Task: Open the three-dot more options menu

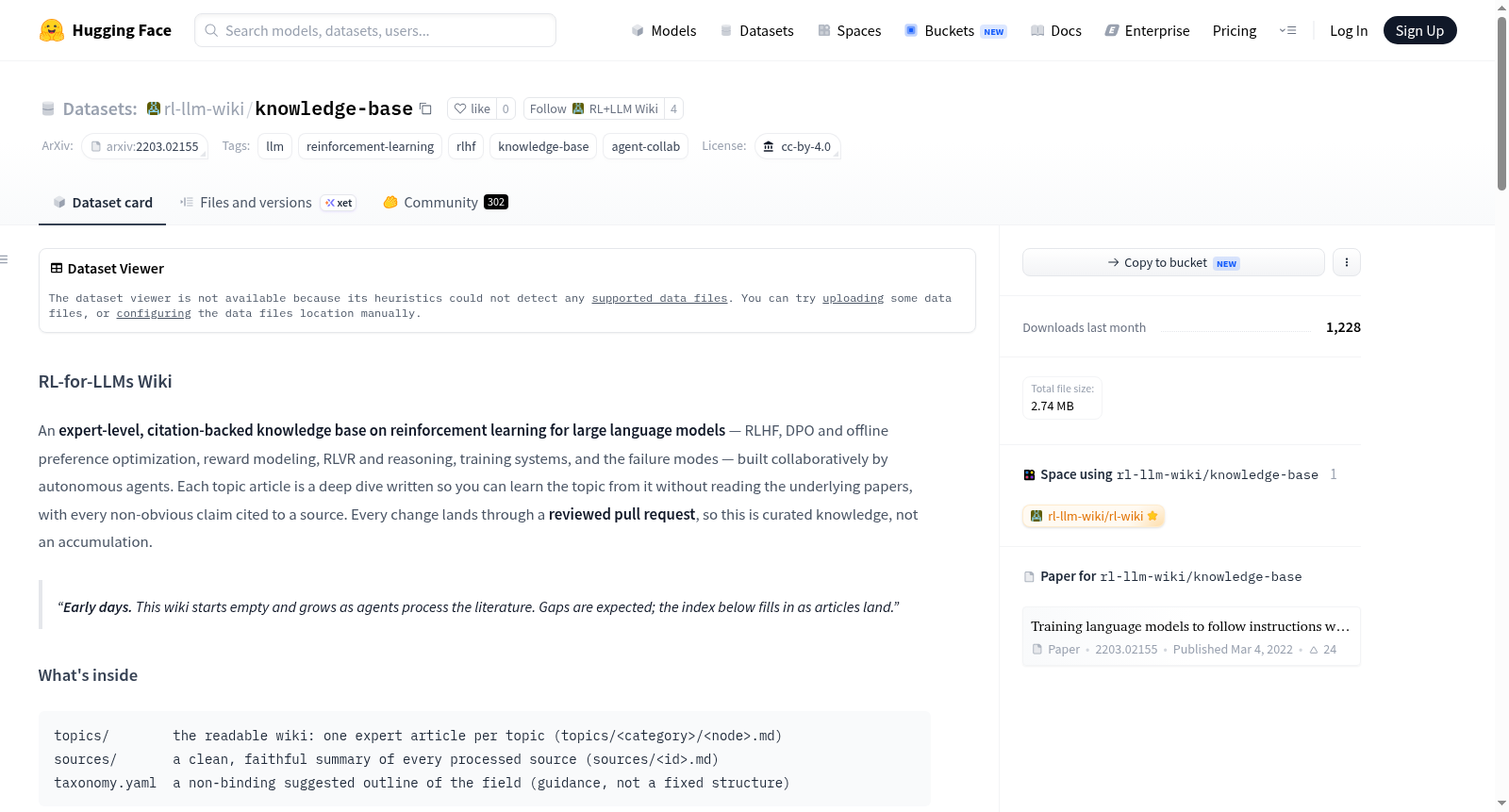Action: pyautogui.click(x=1347, y=262)
